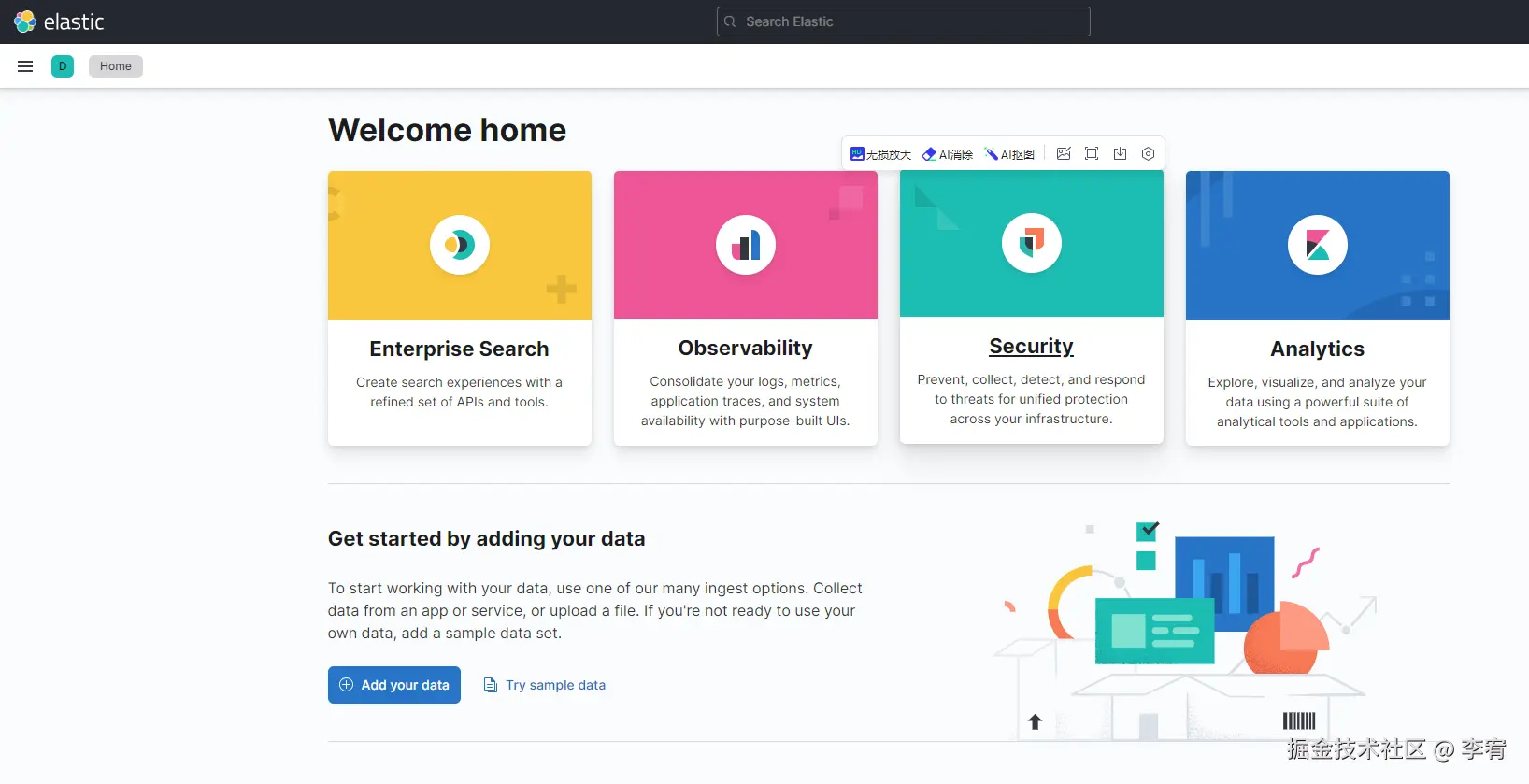
Task: Click the Welcome home heading
Action: pyautogui.click(x=447, y=130)
